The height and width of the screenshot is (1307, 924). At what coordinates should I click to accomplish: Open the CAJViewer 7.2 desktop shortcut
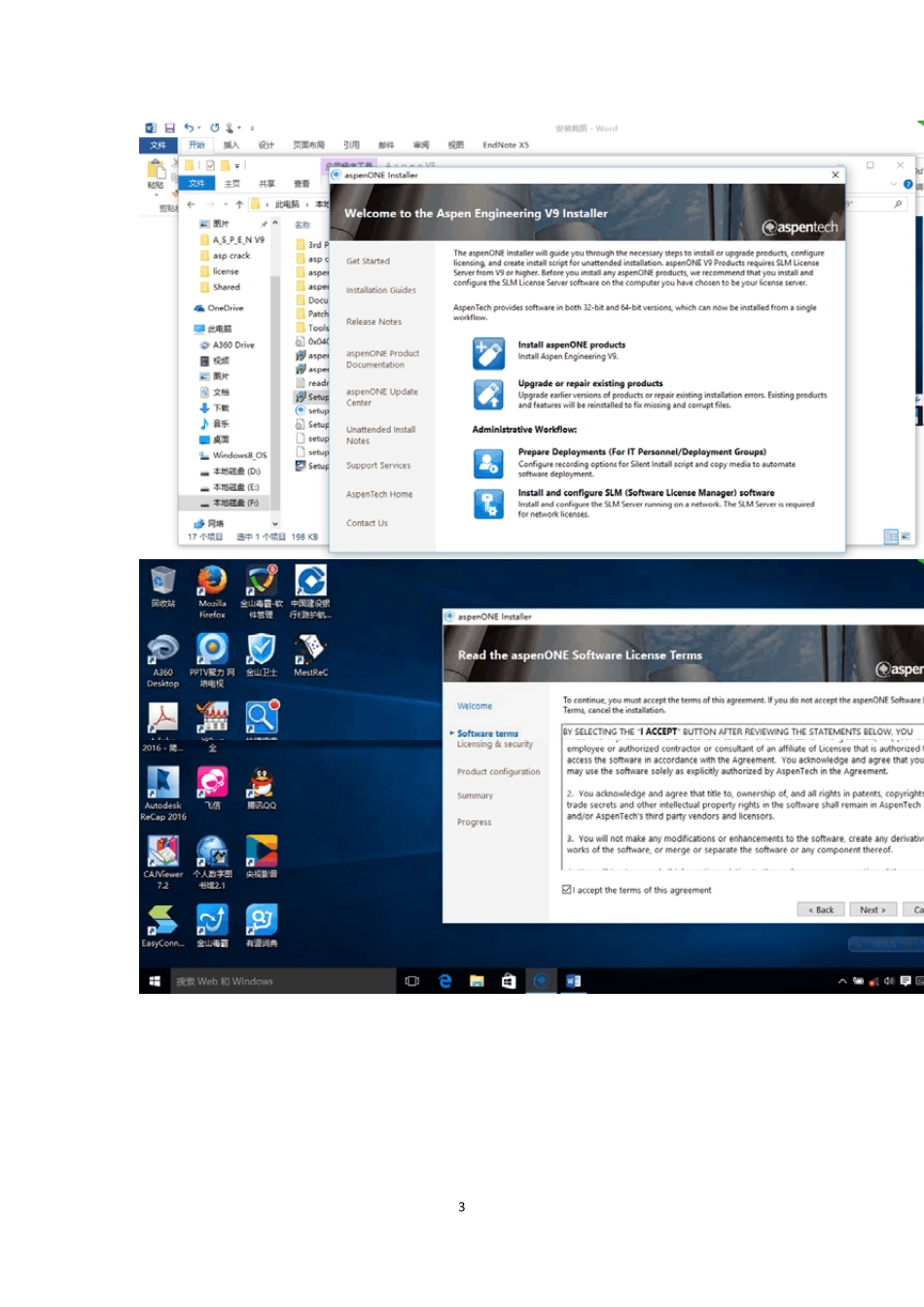(x=162, y=852)
